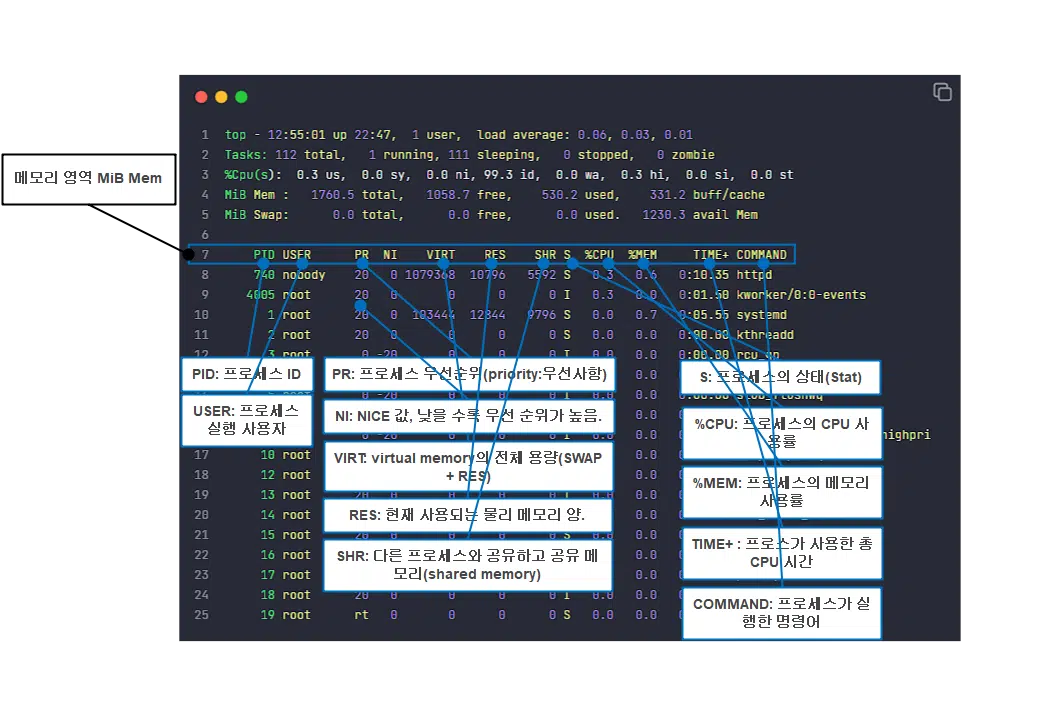Copy the code block with the copy icon
This screenshot has width=1047, height=718.
point(942,92)
